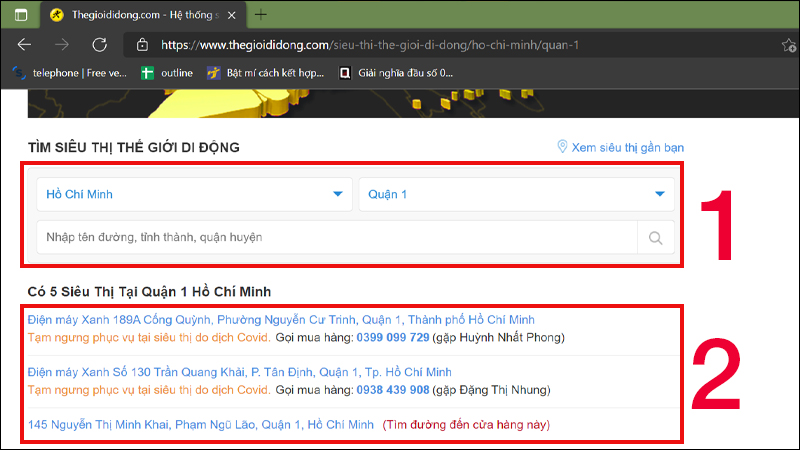The height and width of the screenshot is (450, 800).
Task: View site security lock info
Action: (142, 45)
